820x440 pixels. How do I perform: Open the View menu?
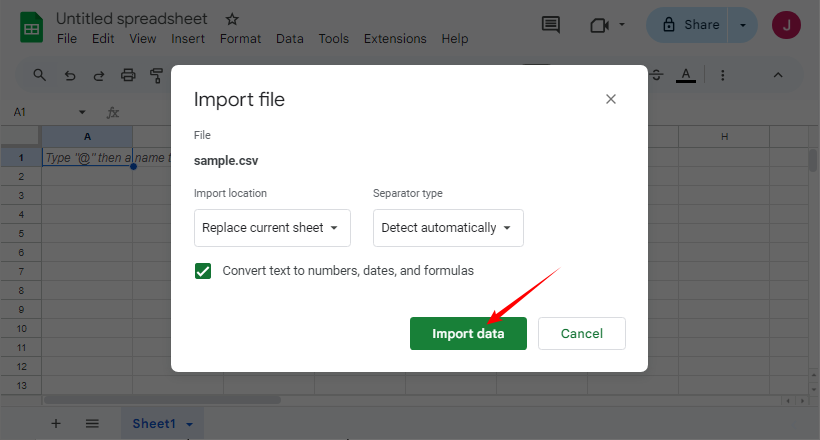[x=143, y=39]
